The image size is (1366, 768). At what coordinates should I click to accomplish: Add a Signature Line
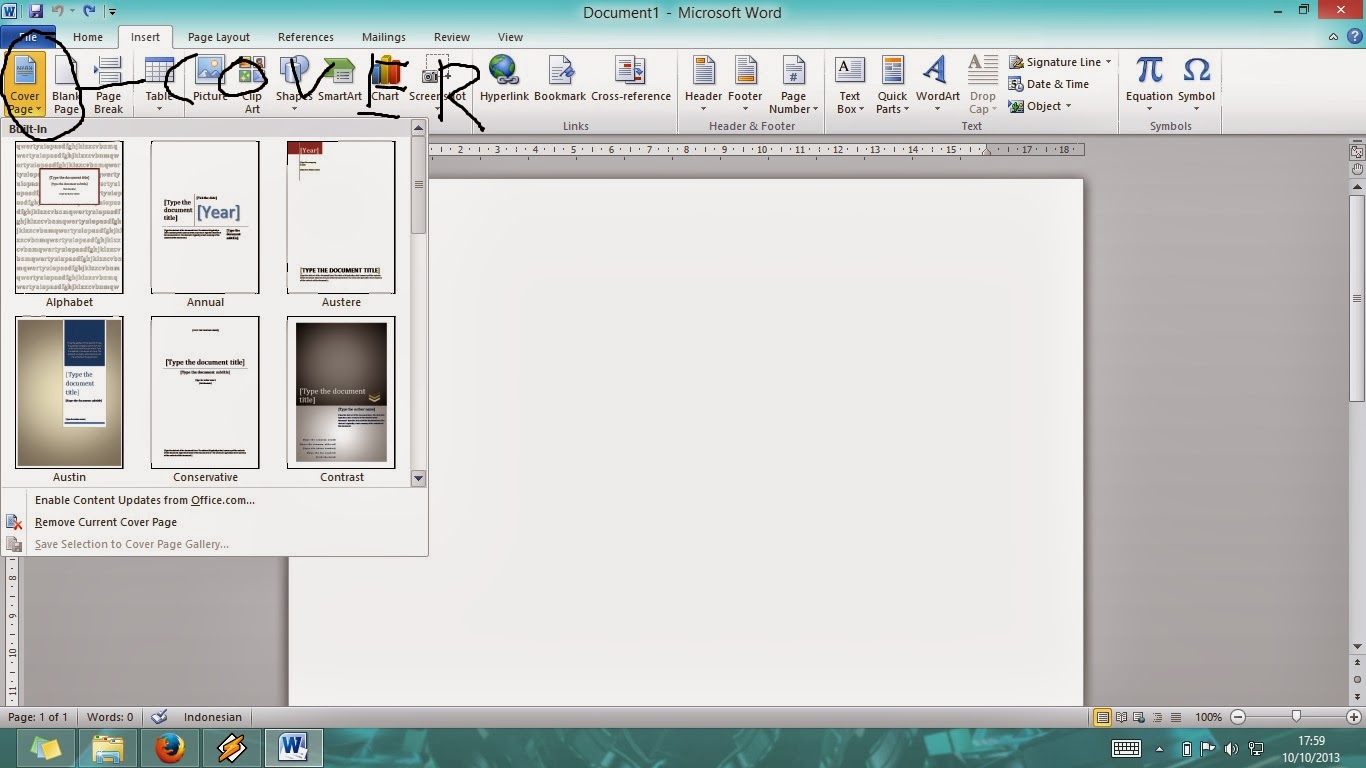[x=1060, y=62]
